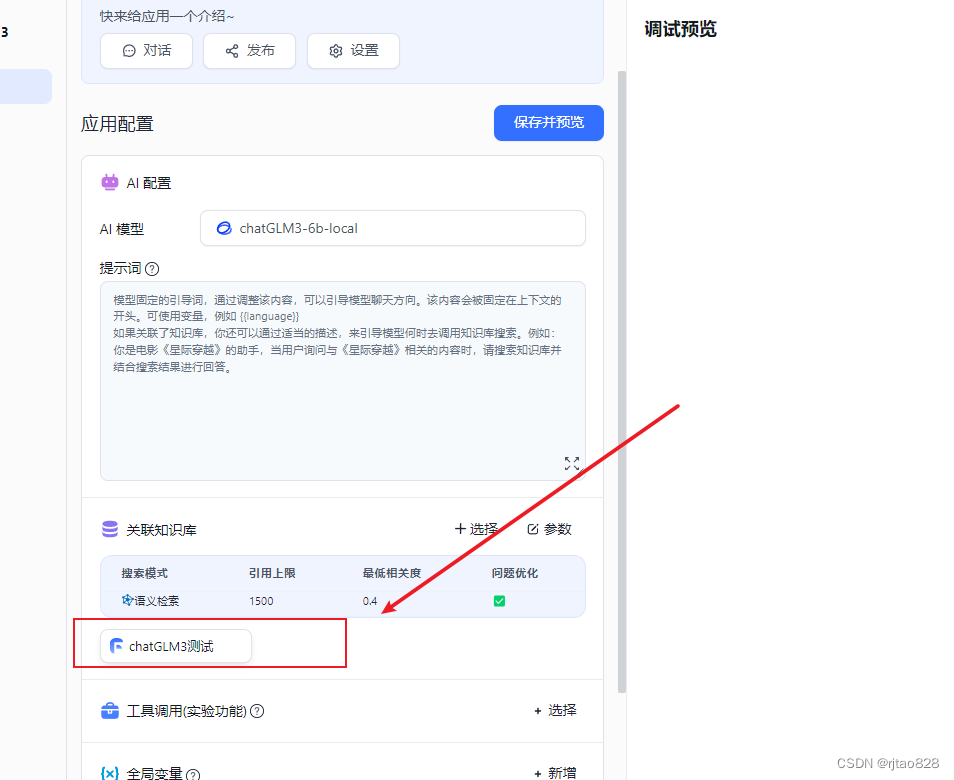Click the help icon next to 提示词
Image resolution: width=954 pixels, height=780 pixels.
[150, 268]
